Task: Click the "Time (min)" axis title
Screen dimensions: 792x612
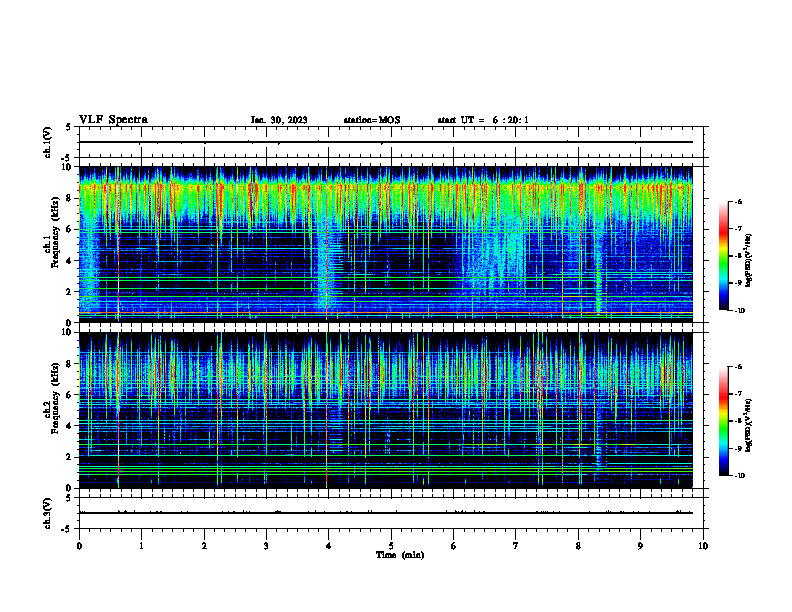Action: 400,555
